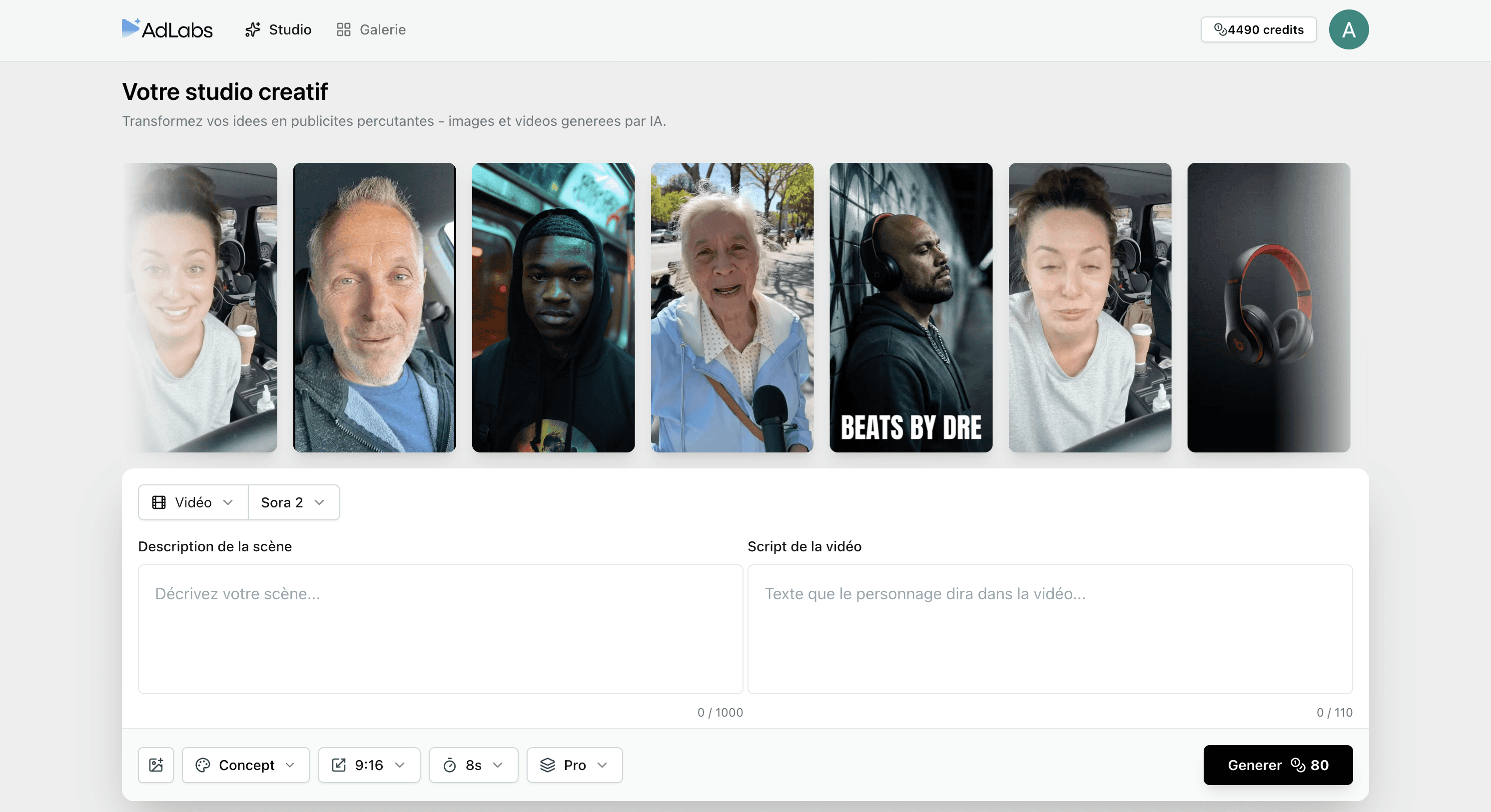Click the Concept palette icon
Screen dimensions: 1491x812
(202, 765)
